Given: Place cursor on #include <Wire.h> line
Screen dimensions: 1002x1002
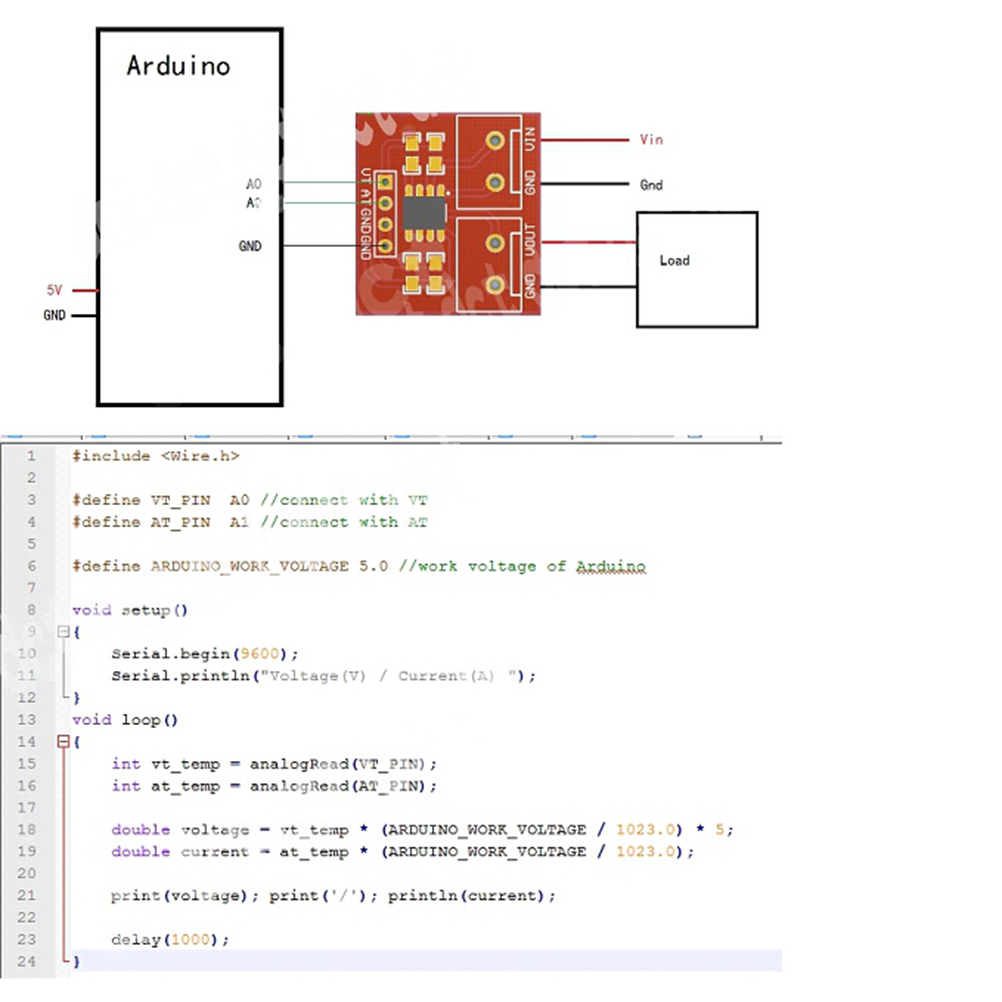Looking at the screenshot, I should coord(155,456).
